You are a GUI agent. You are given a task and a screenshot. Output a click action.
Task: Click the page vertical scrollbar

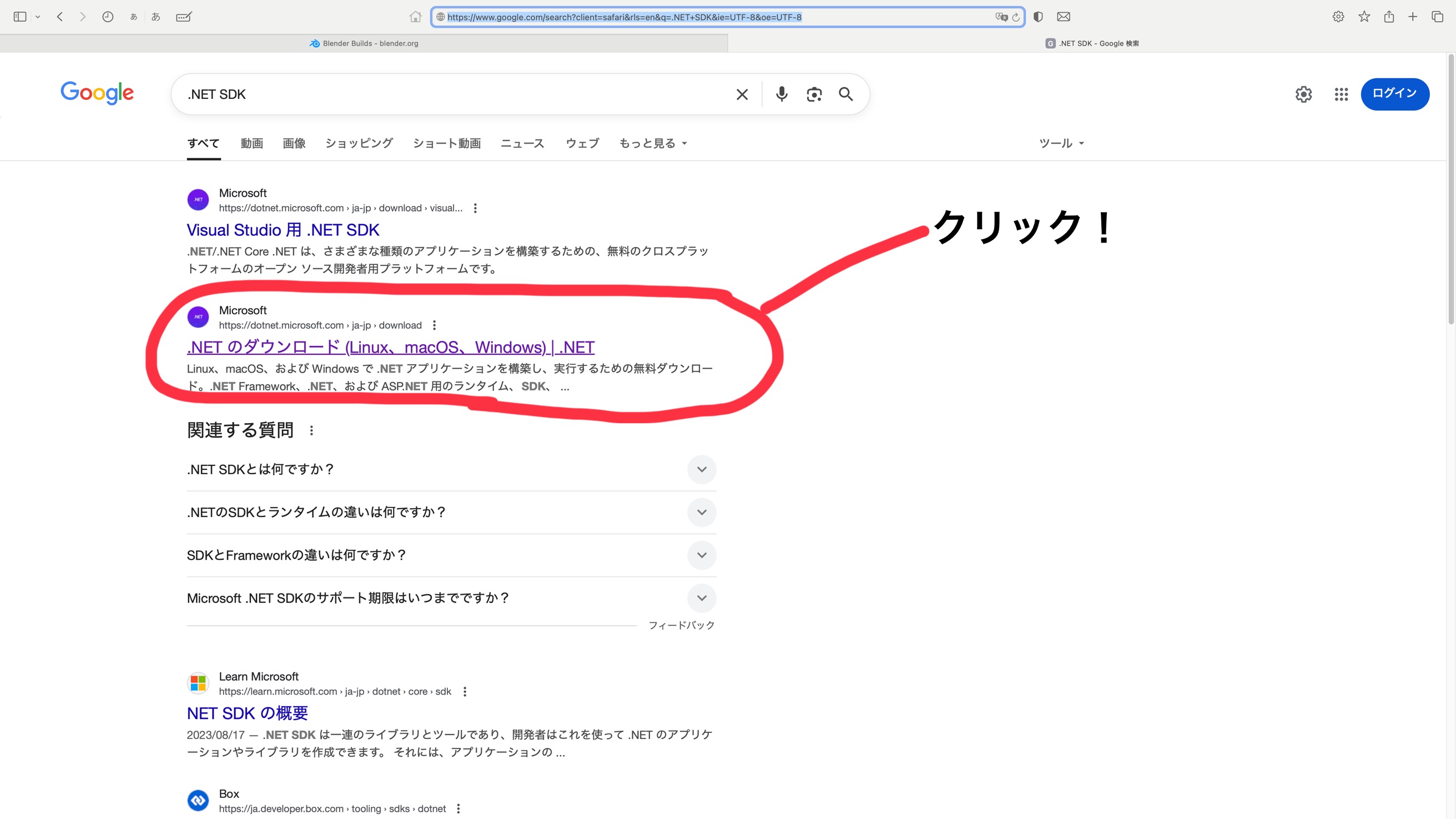point(1450,189)
